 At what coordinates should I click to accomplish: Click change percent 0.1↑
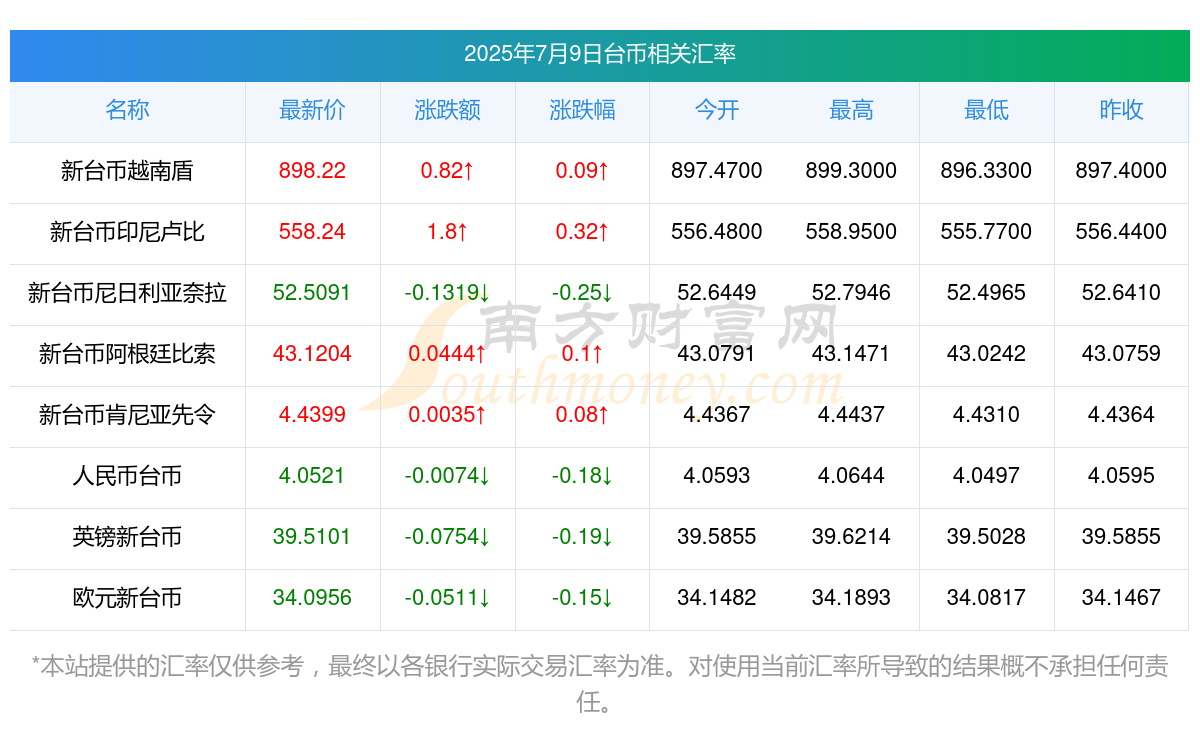tap(582, 354)
